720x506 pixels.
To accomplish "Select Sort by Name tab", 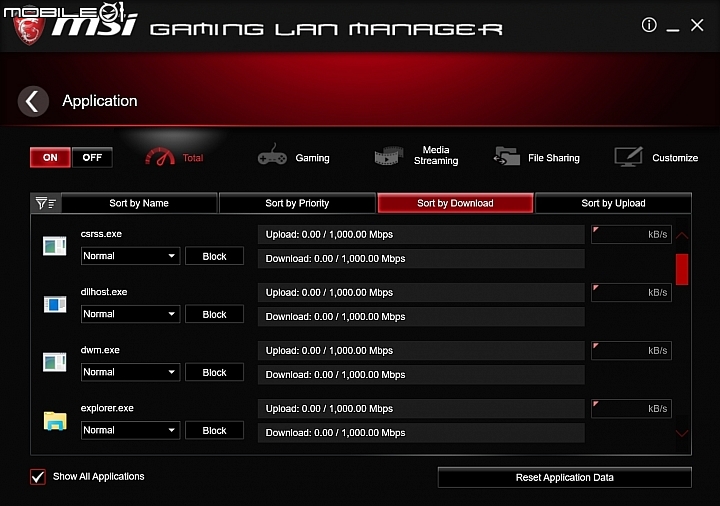I will (x=139, y=203).
